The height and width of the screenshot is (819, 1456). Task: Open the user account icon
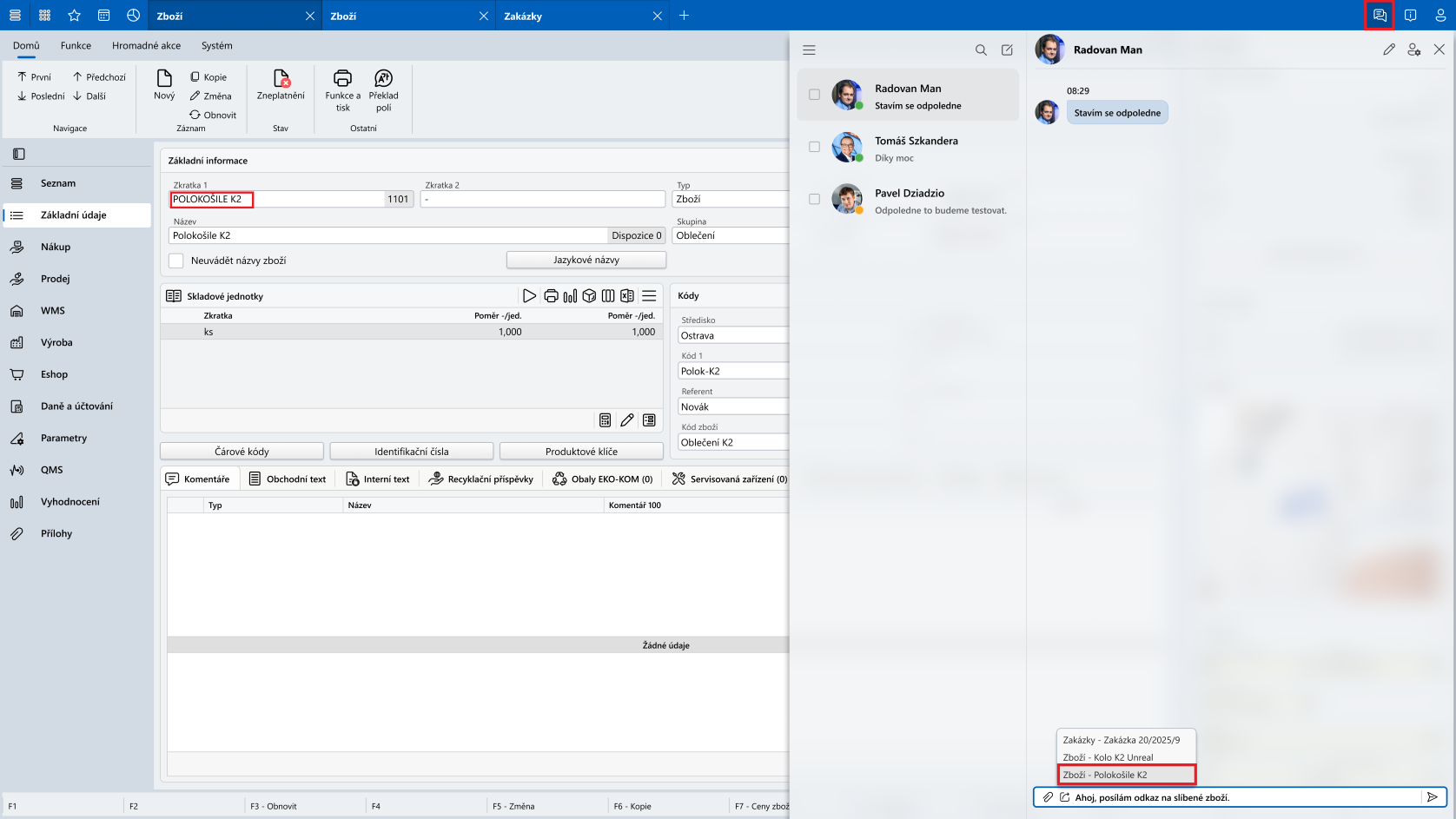[1440, 16]
